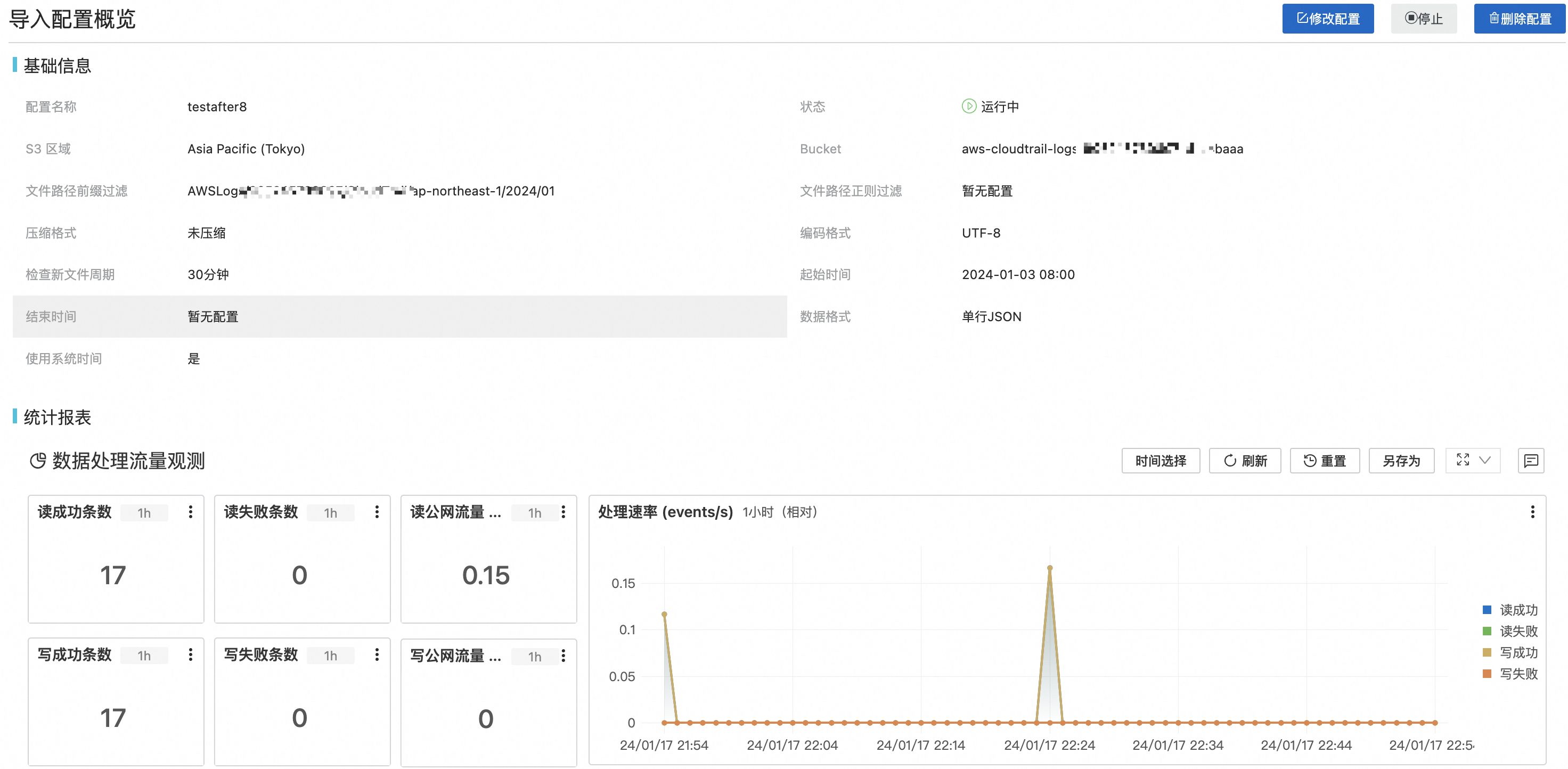
Task: Open more options menu of 读成功条数 card
Action: coord(191,512)
